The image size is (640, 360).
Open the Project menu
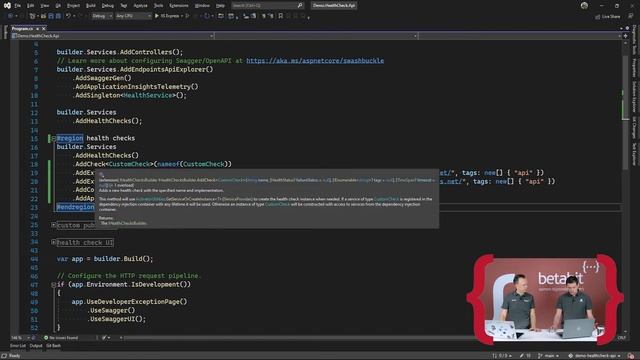pyautogui.click(x=73, y=6)
